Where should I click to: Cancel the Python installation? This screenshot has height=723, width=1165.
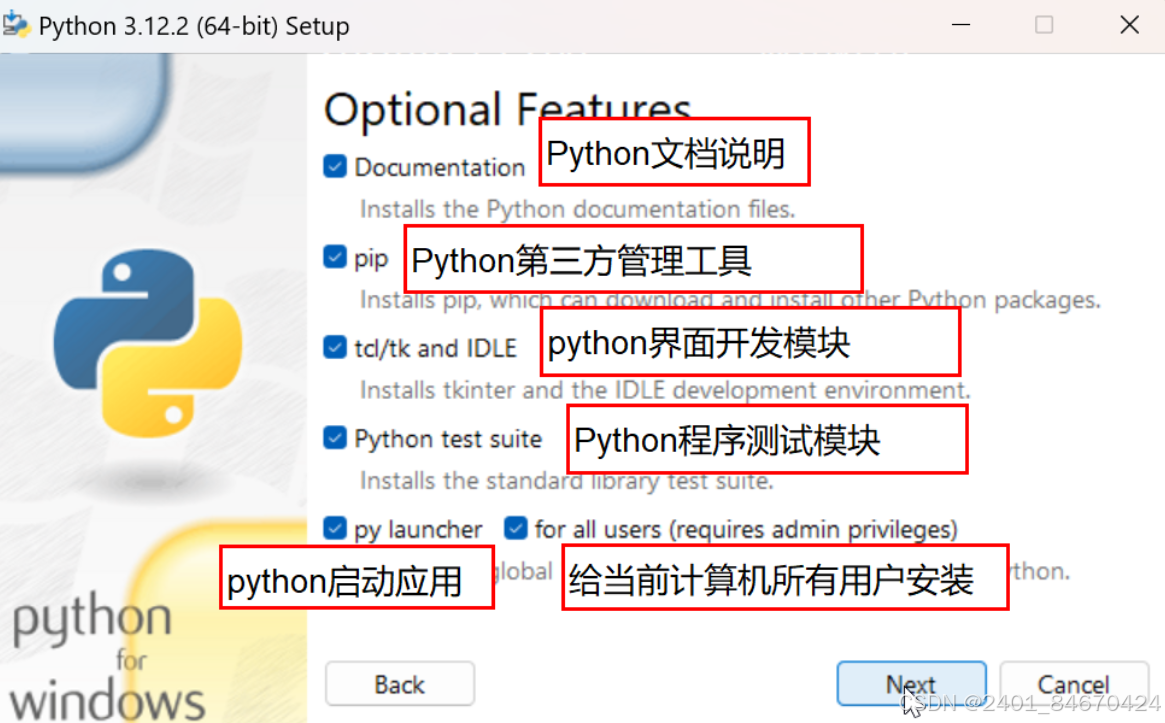1074,684
